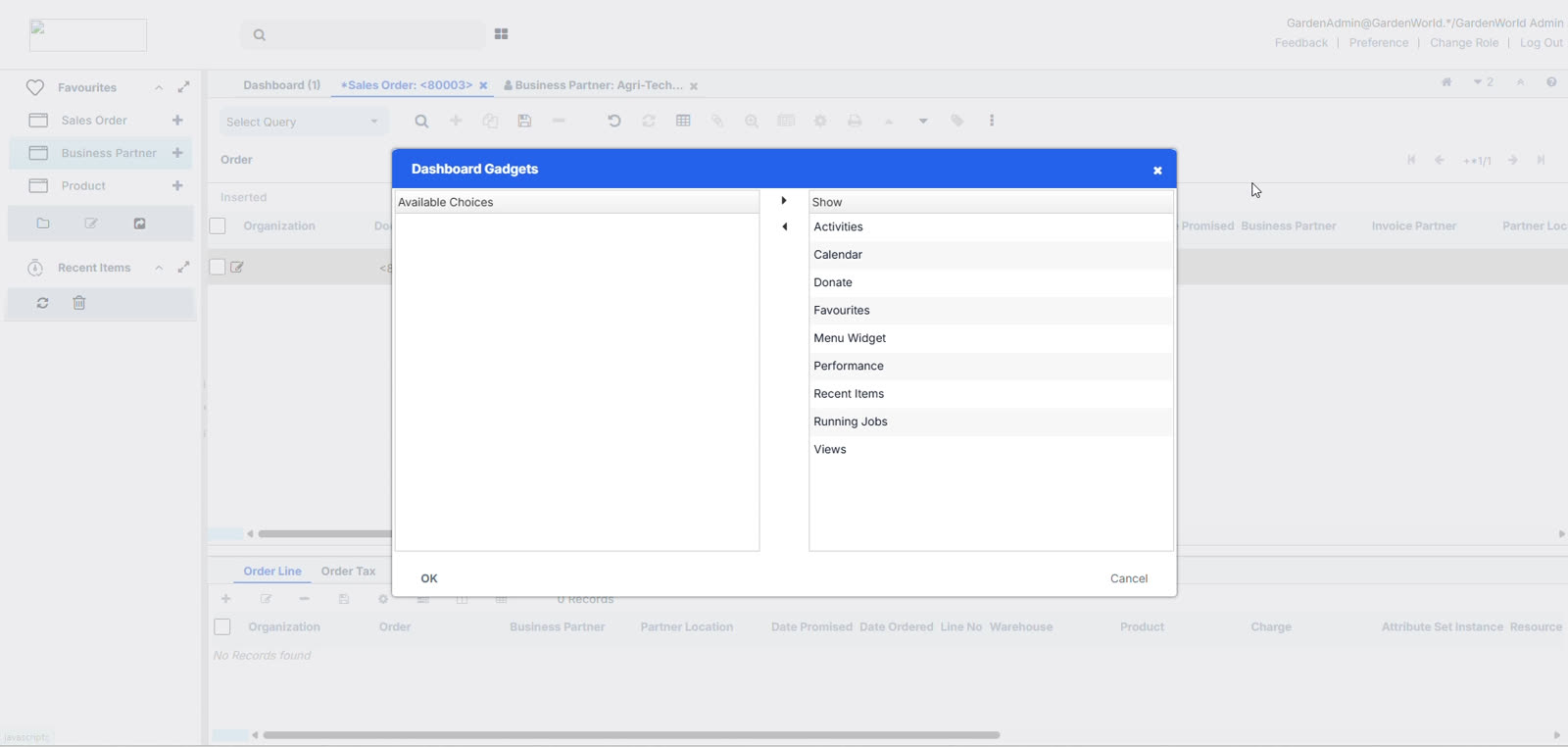Image resolution: width=1568 pixels, height=747 pixels.
Task: Add new Sales Order with plus icon
Action: click(x=177, y=120)
